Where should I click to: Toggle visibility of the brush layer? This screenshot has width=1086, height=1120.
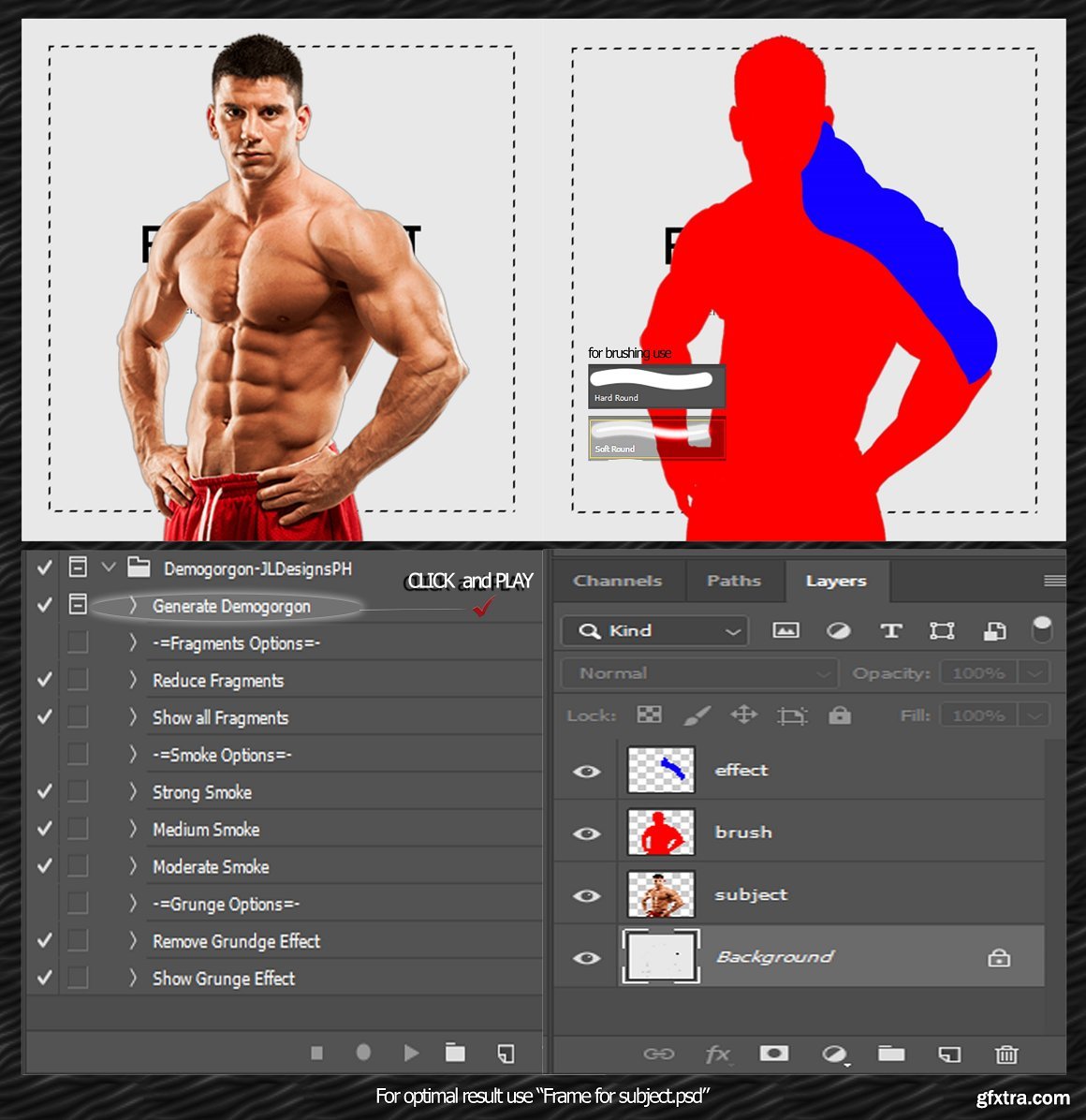pos(587,833)
